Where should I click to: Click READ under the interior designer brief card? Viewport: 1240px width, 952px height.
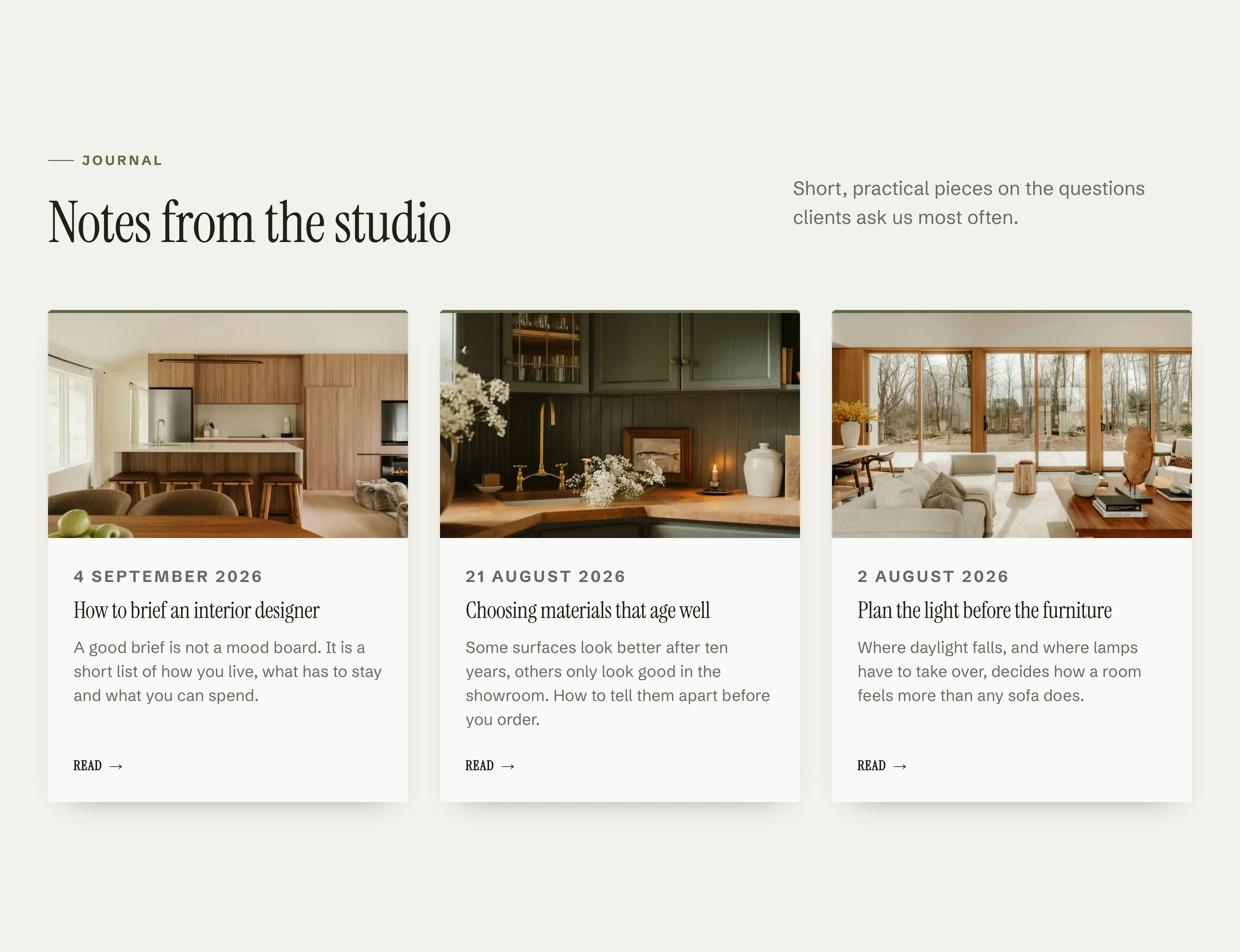[x=98, y=766]
